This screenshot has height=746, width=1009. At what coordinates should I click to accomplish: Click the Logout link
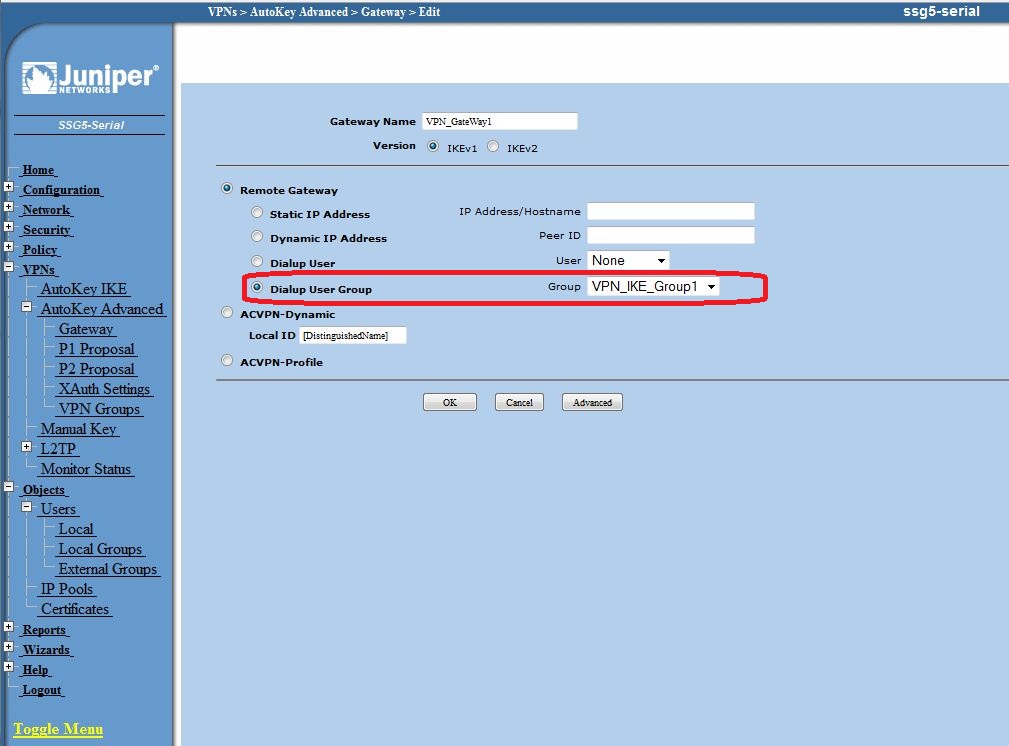tap(42, 689)
